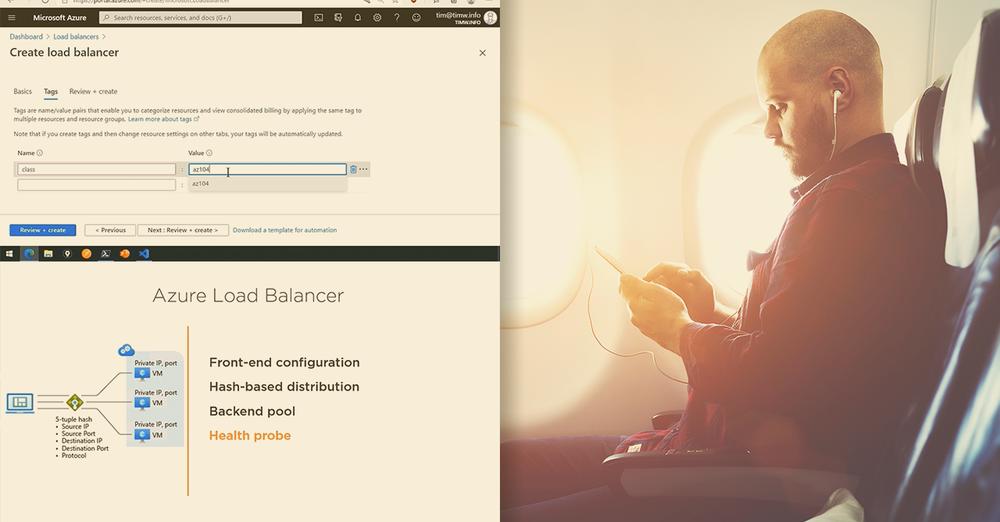Viewport: 1000px width, 522px height.
Task: Open the tag row ellipsis menu
Action: 364,169
